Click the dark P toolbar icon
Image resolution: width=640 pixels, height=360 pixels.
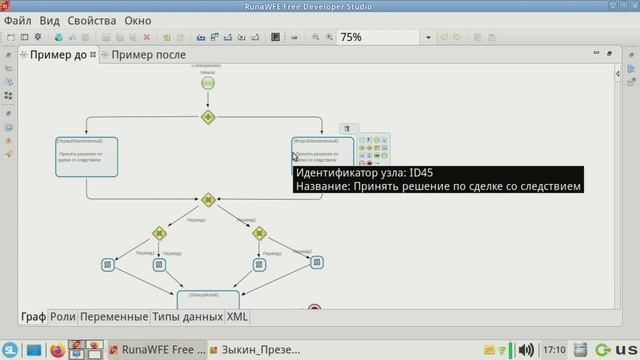click(x=276, y=37)
